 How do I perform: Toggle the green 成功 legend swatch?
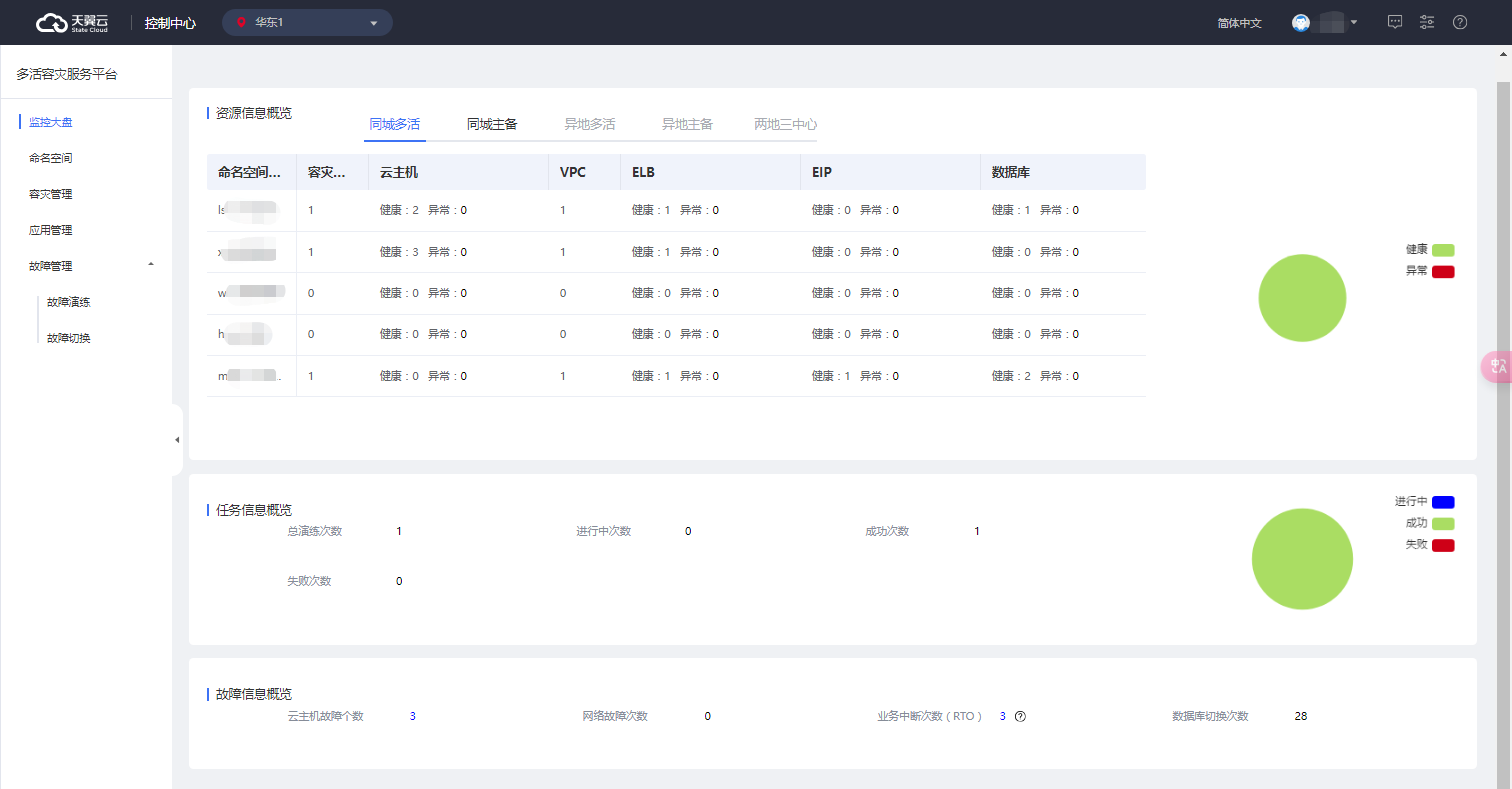coord(1443,524)
